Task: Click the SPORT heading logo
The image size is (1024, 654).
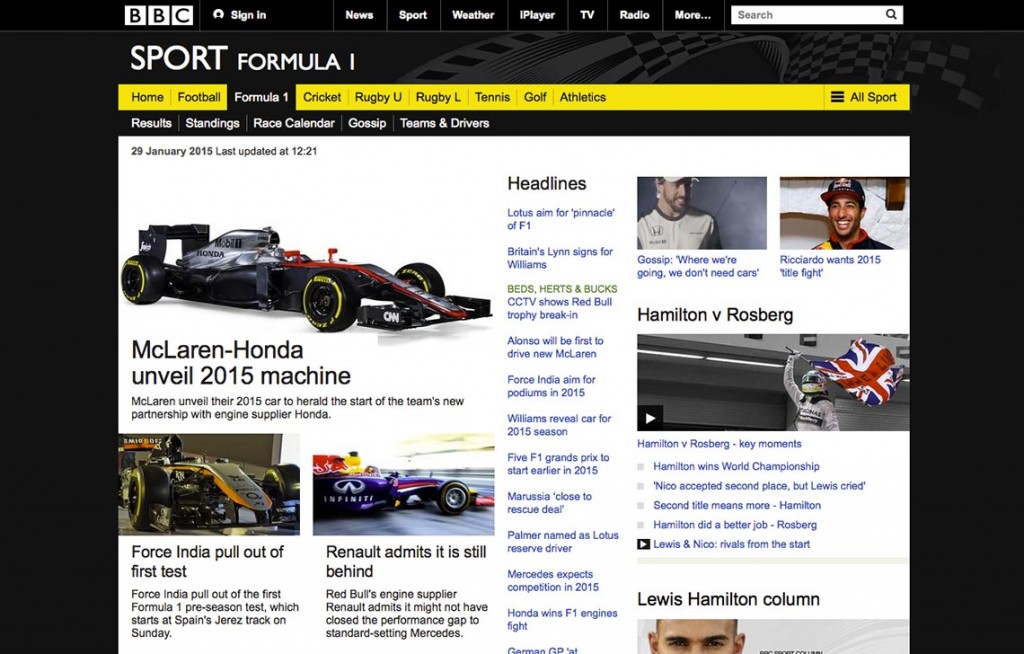Action: 178,57
